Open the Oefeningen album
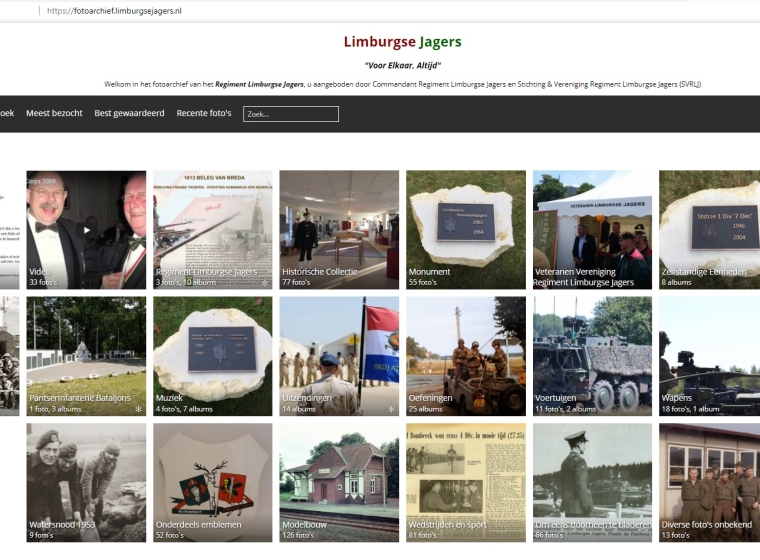 click(x=466, y=356)
